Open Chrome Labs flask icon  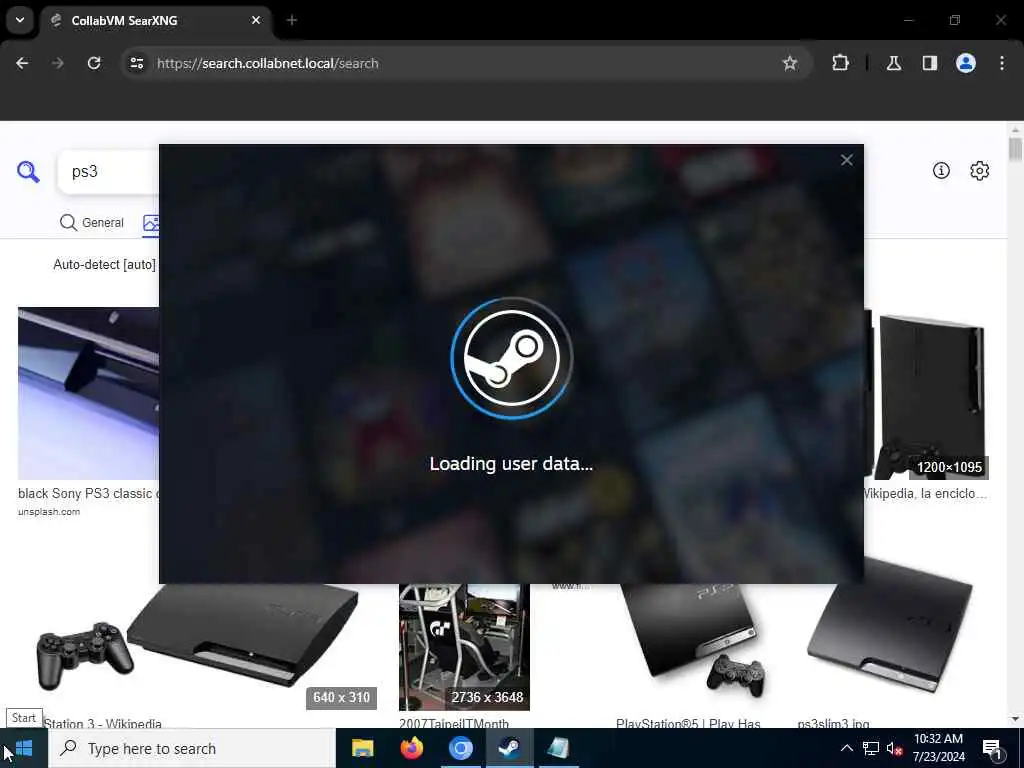(x=894, y=63)
